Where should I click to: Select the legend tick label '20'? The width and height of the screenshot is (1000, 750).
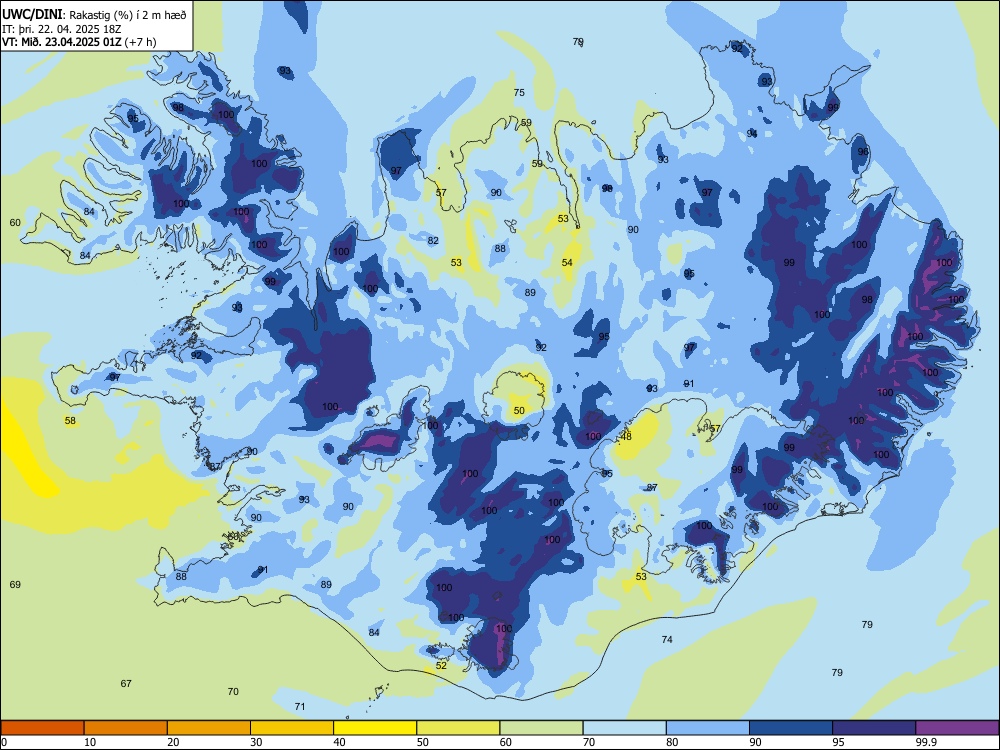173,742
